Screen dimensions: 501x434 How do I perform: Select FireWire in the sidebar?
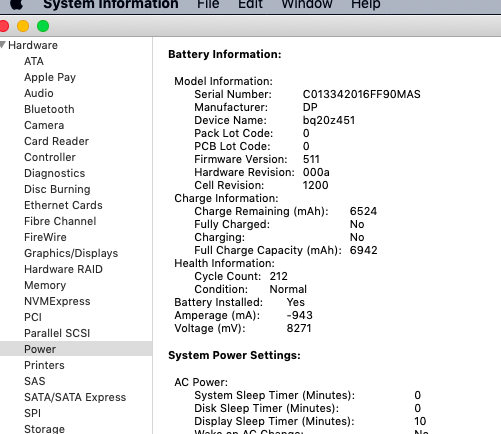coord(45,237)
